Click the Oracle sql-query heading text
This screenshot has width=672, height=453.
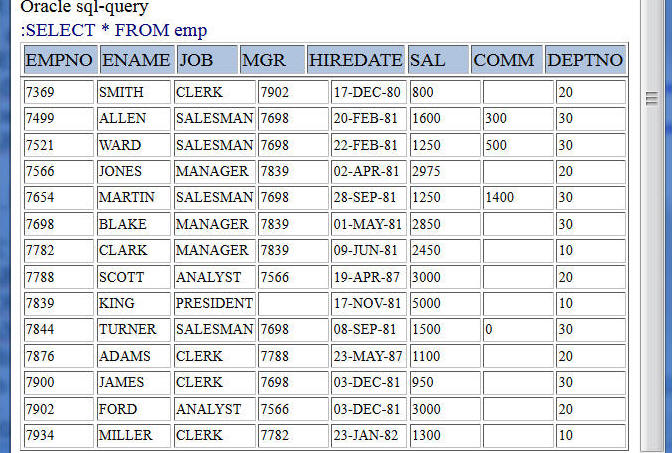point(84,7)
